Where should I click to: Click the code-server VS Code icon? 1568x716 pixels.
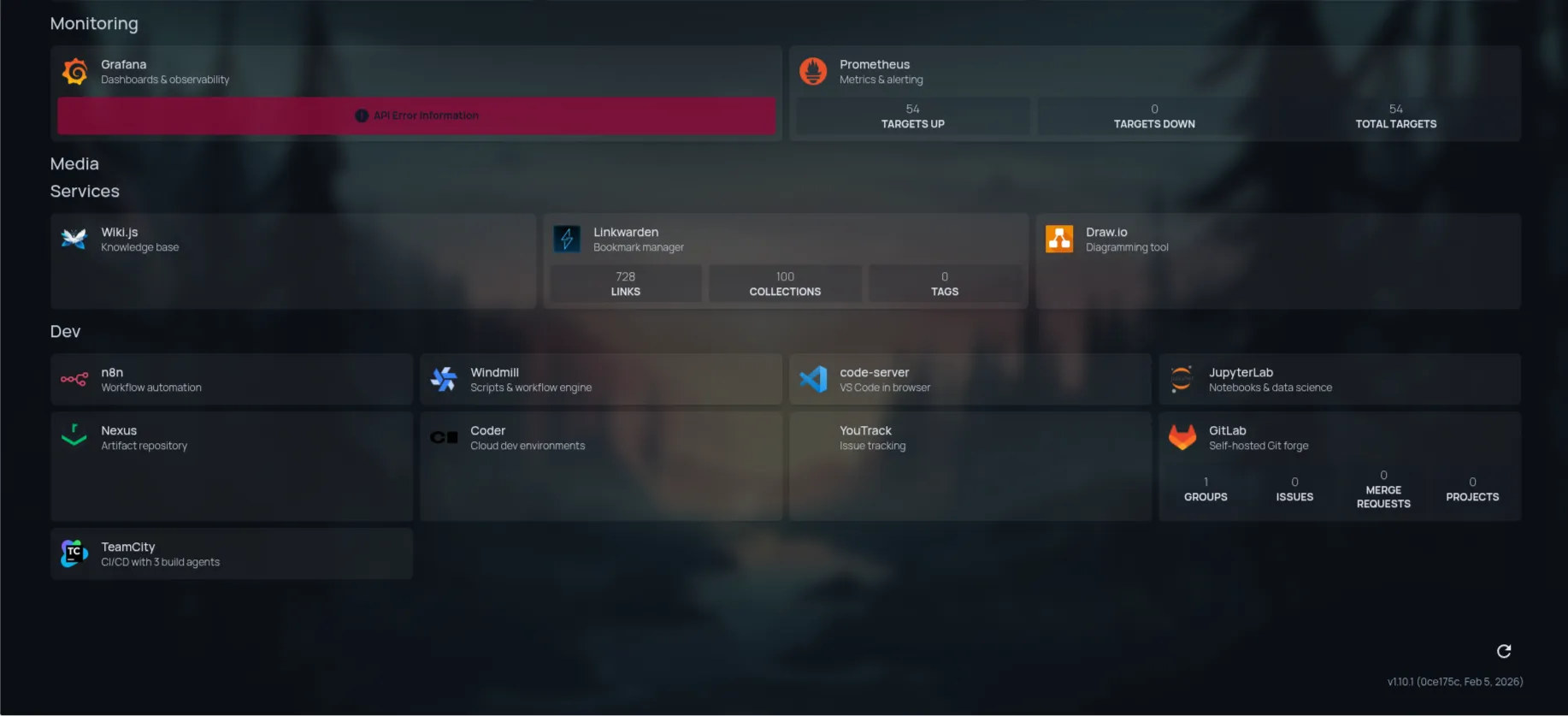[813, 379]
